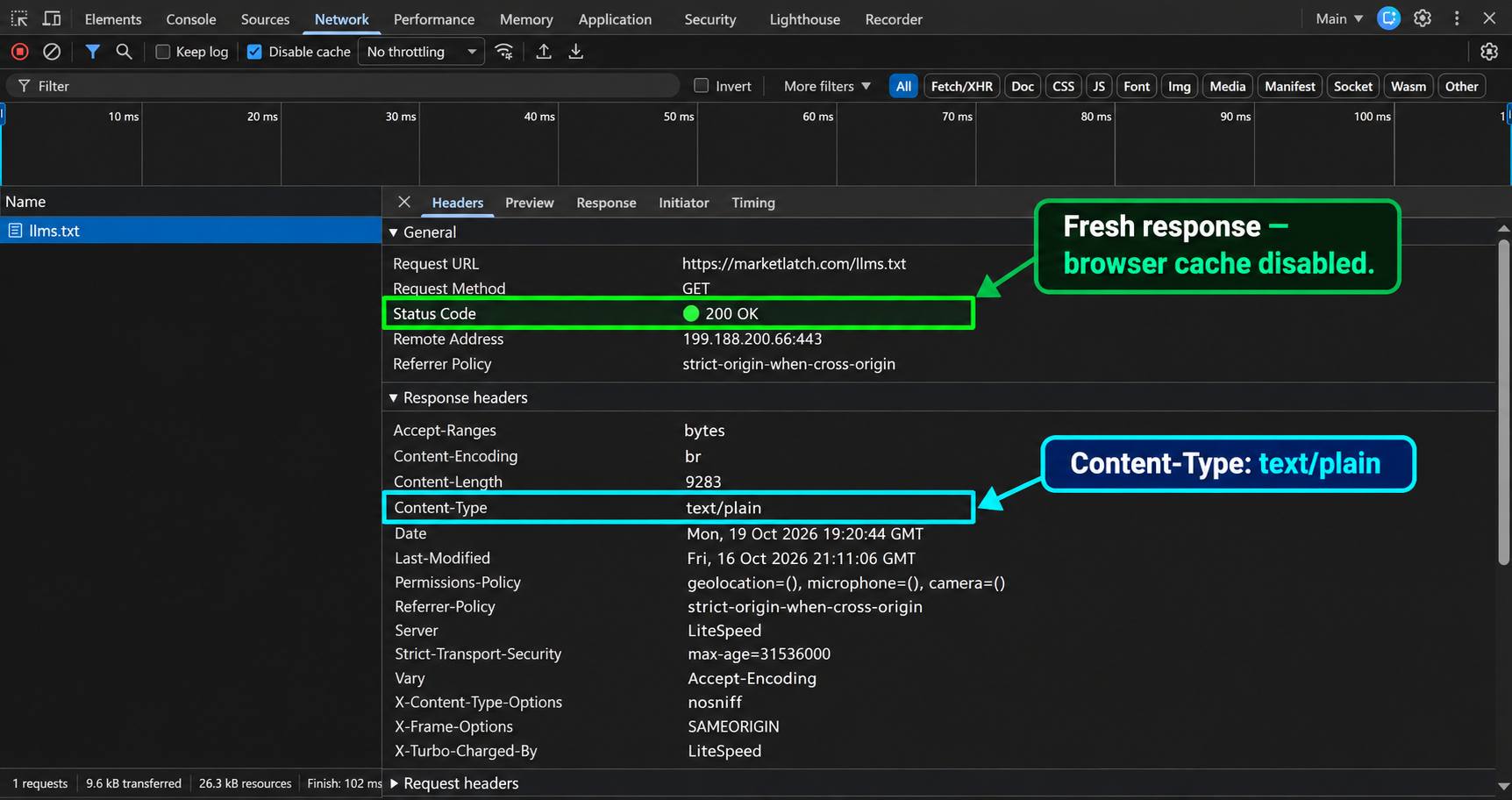Image resolution: width=1512 pixels, height=800 pixels.
Task: Open the network search magnifier
Action: point(124,52)
